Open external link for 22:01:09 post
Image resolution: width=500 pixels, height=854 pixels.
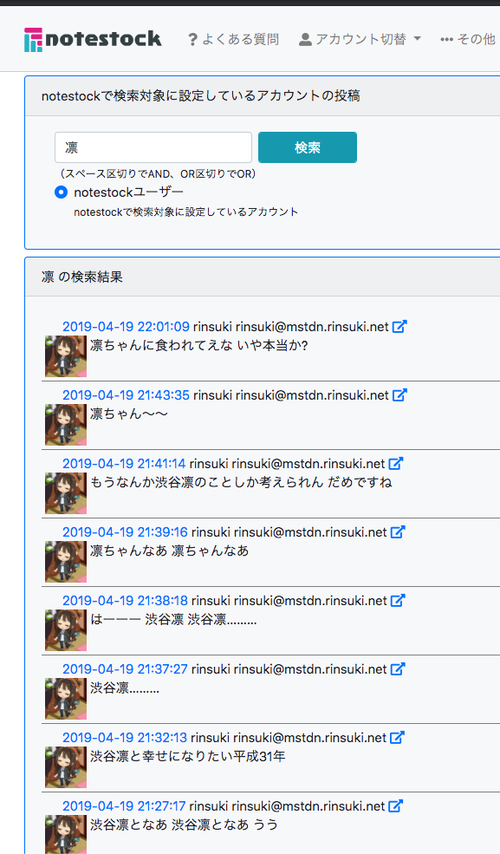399,326
